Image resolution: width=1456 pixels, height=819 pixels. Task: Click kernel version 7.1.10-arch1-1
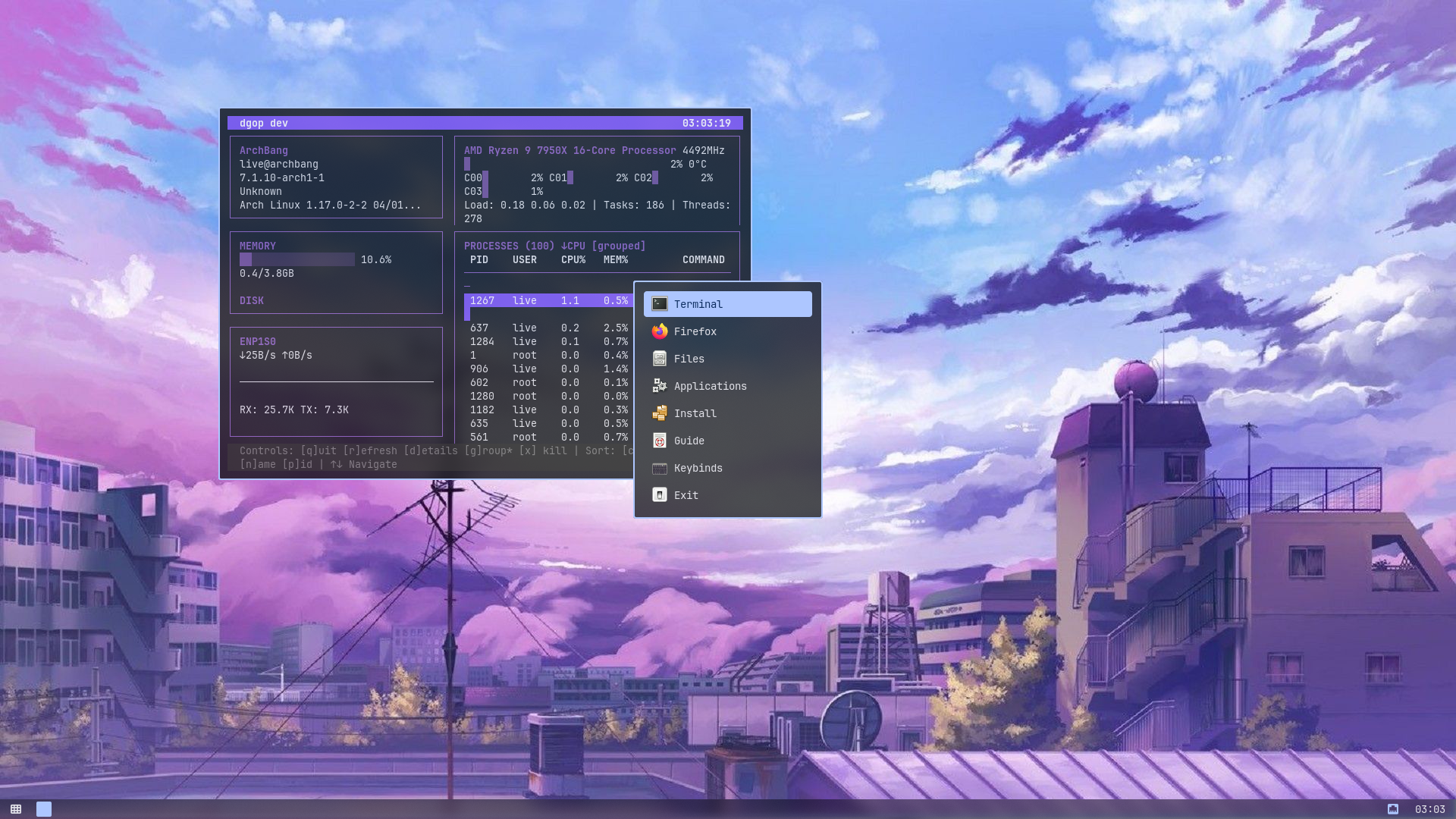click(282, 177)
